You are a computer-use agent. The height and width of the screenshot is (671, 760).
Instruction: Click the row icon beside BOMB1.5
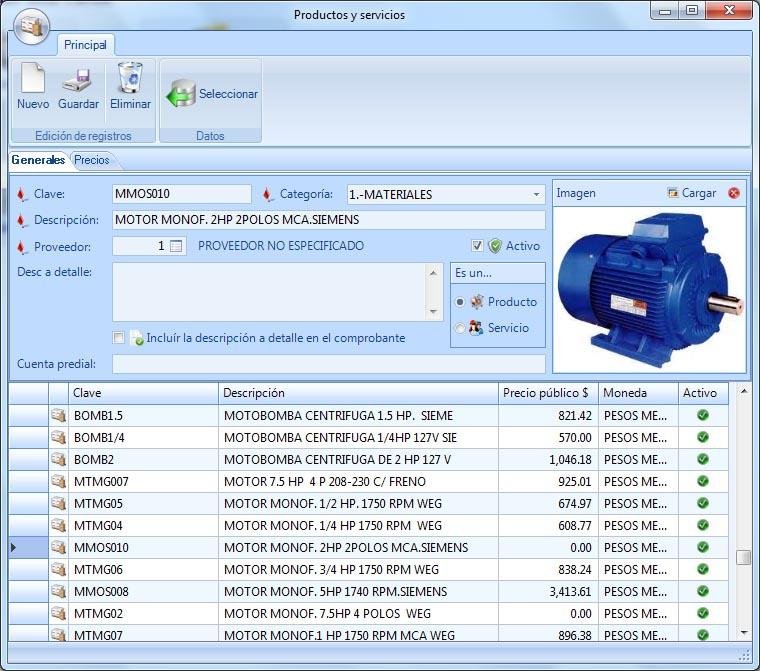click(x=58, y=415)
